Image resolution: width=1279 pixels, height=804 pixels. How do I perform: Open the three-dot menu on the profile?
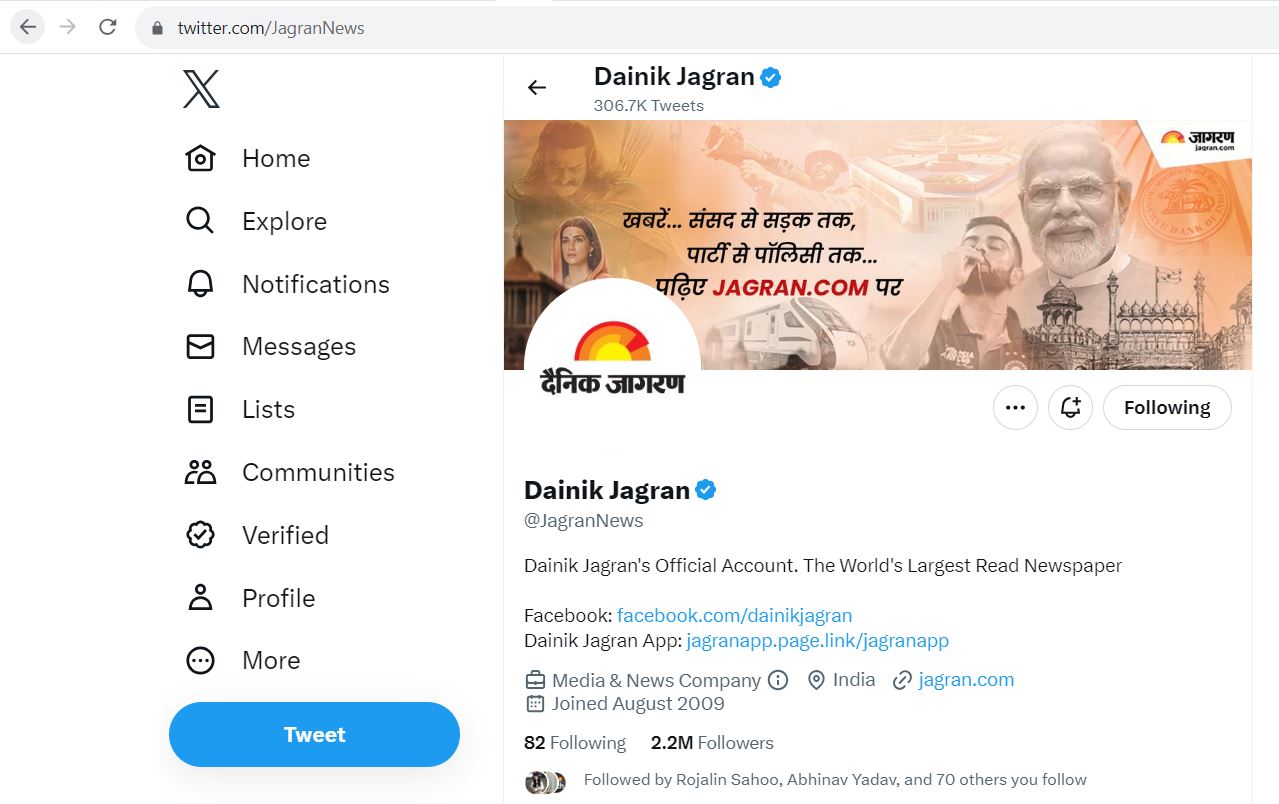pyautogui.click(x=1015, y=407)
